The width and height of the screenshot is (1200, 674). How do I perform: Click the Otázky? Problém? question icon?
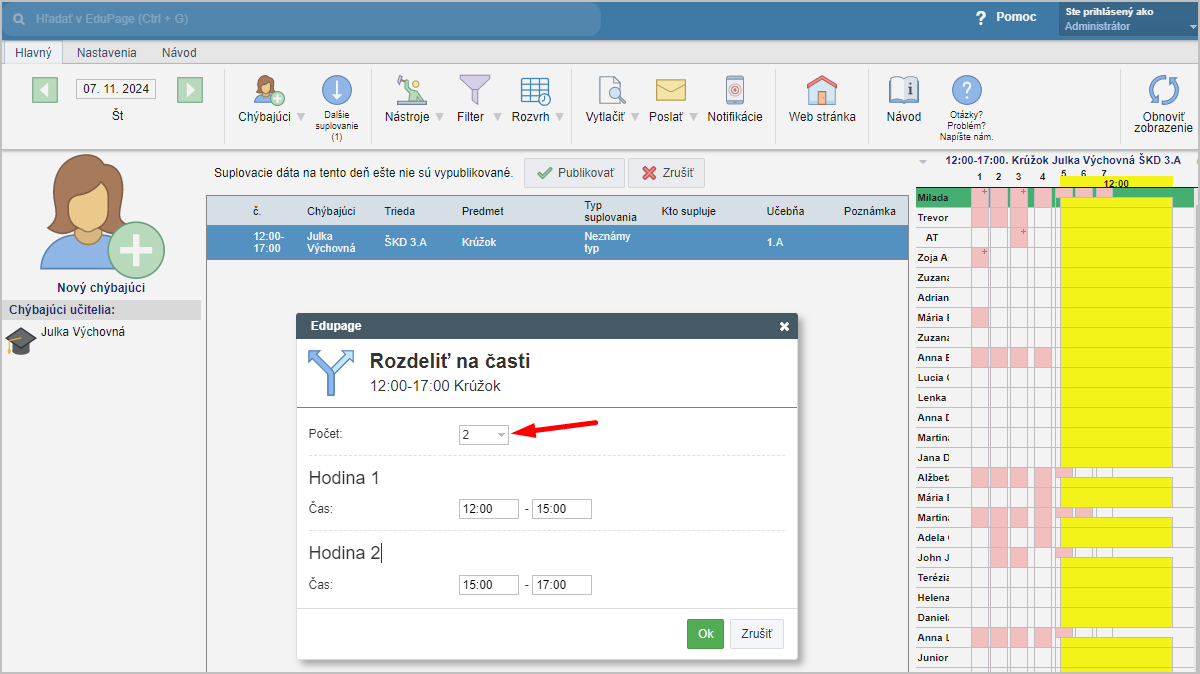pos(966,91)
